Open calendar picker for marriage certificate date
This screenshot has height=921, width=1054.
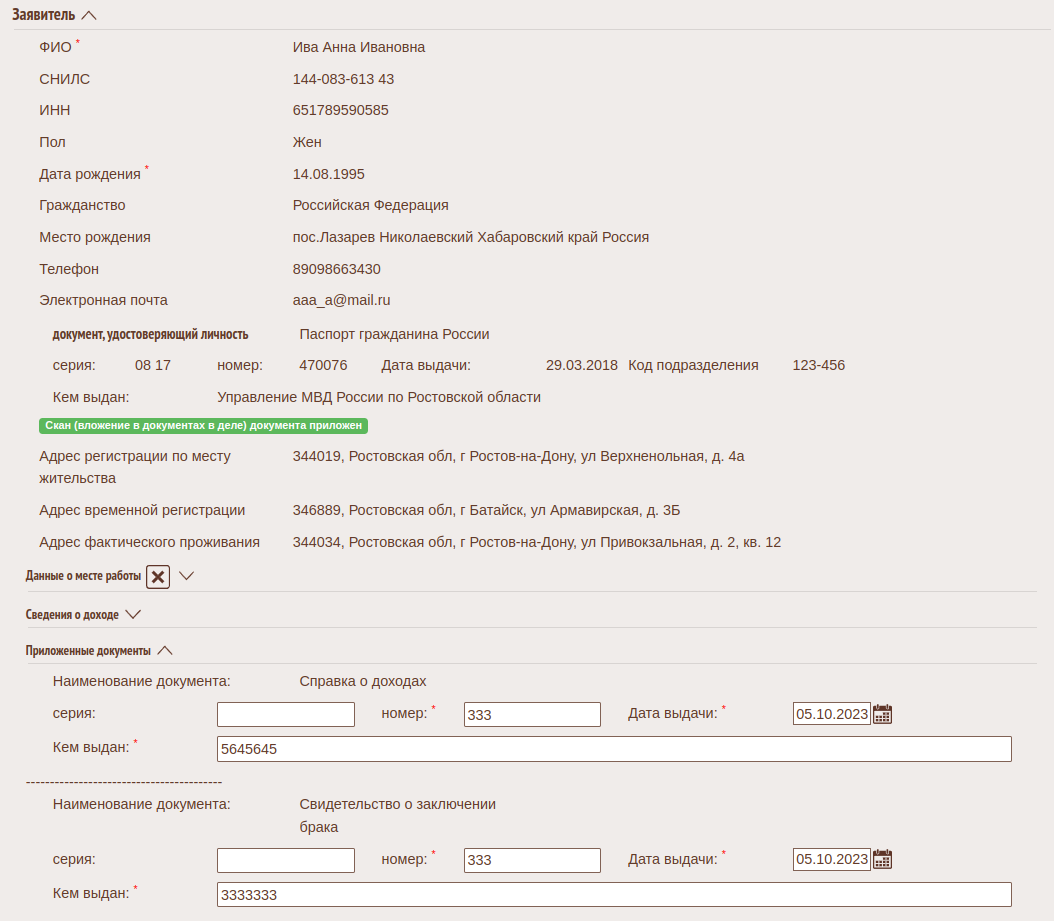(x=882, y=859)
